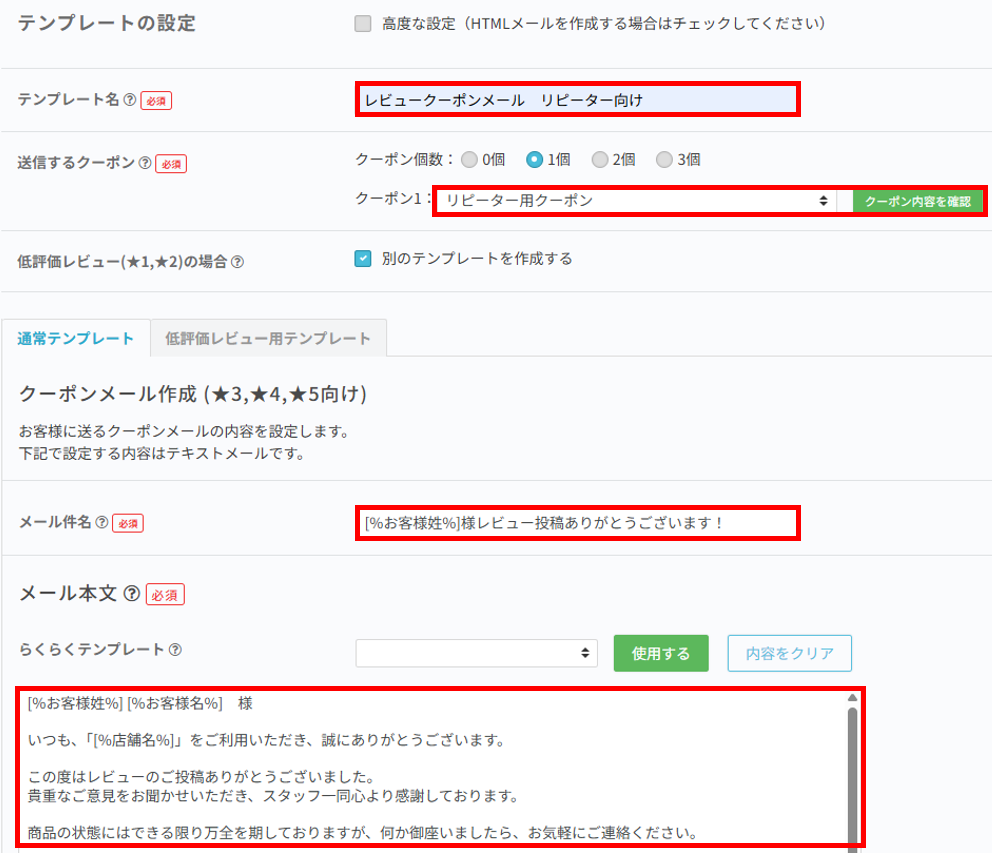Click help icon next to テンプレート名

point(129,100)
